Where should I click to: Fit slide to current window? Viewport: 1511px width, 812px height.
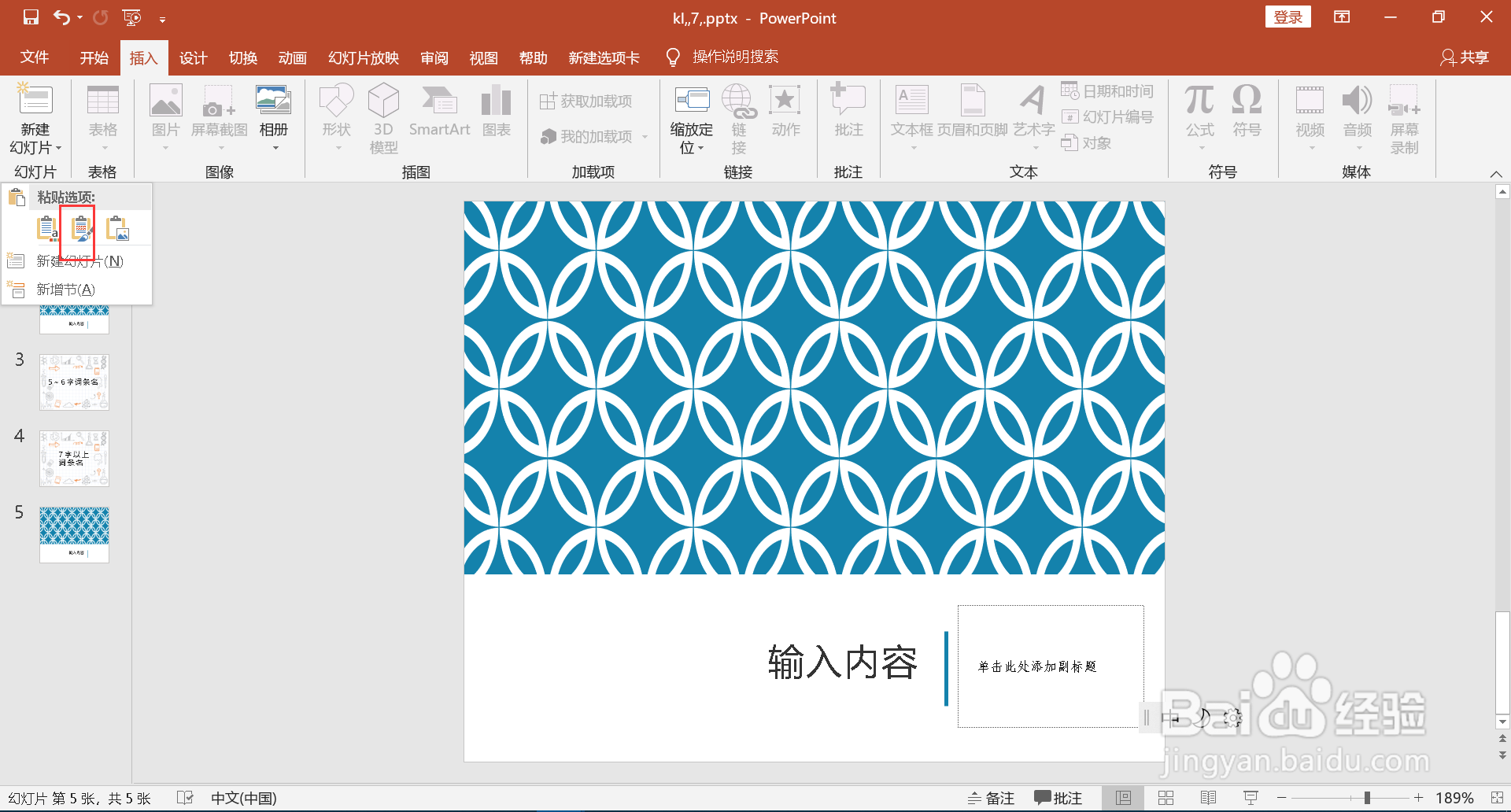click(1497, 798)
